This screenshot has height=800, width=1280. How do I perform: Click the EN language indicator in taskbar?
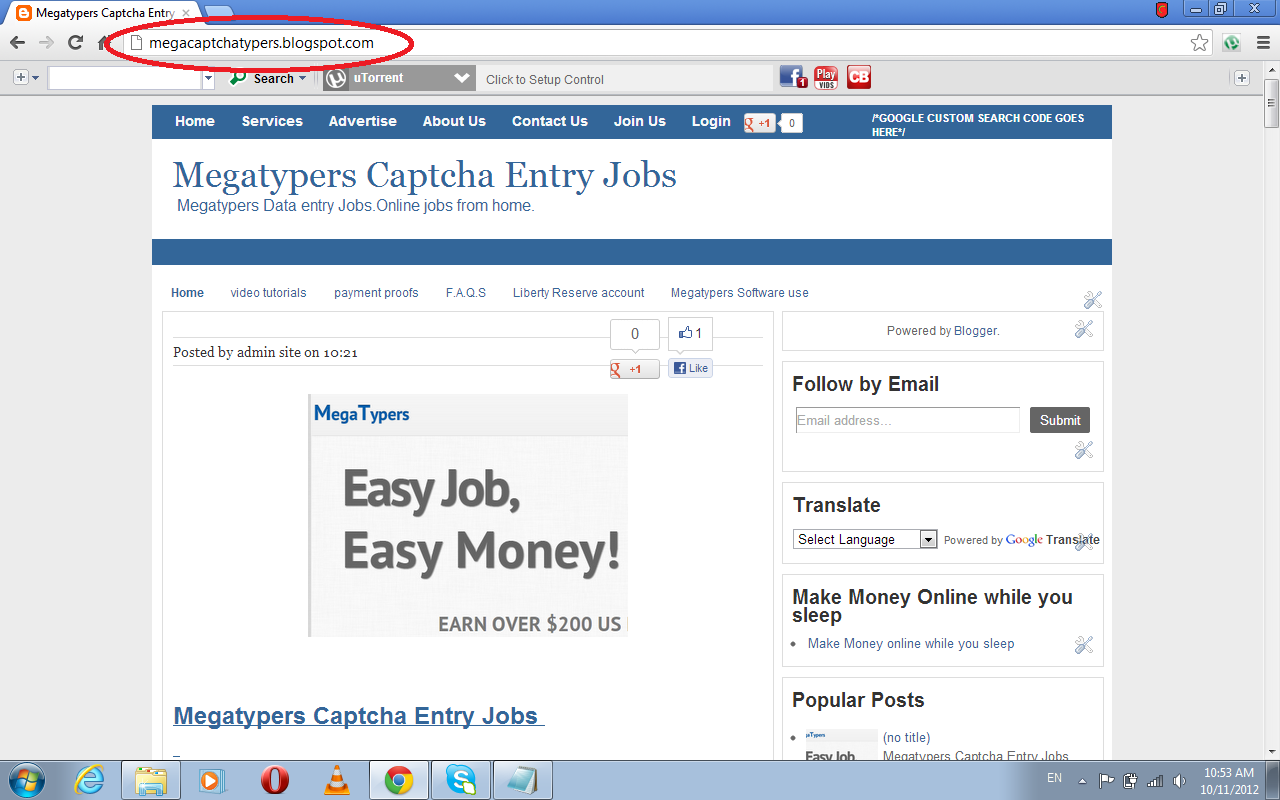click(1054, 777)
